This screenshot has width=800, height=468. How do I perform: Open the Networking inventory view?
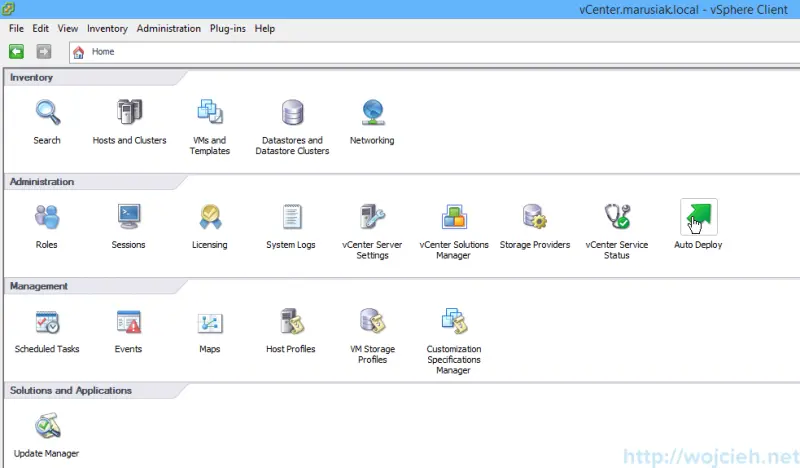pos(372,113)
